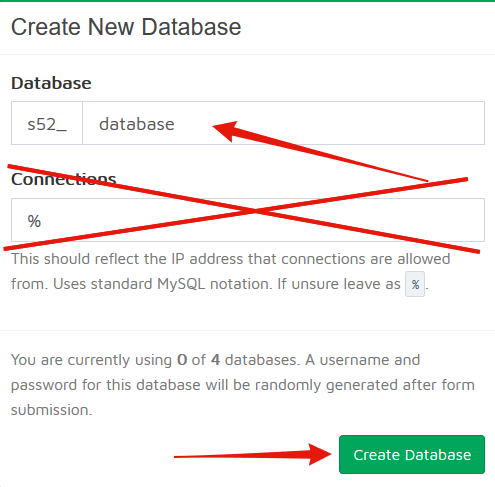495x487 pixels.
Task: Focus the Connections input containing %
Action: point(248,220)
